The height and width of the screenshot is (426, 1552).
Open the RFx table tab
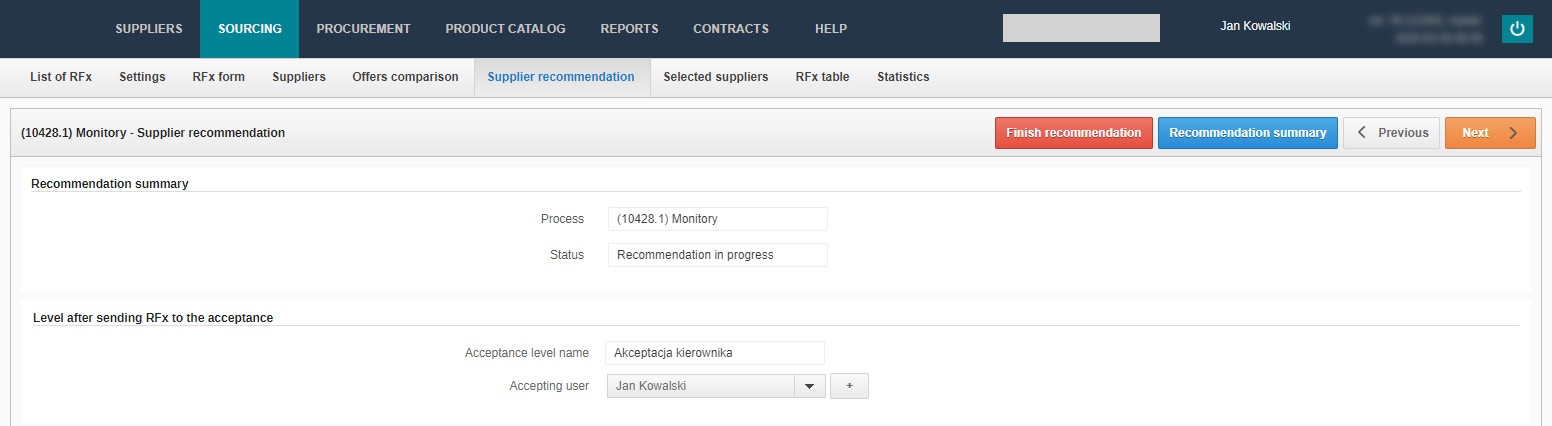coord(822,77)
